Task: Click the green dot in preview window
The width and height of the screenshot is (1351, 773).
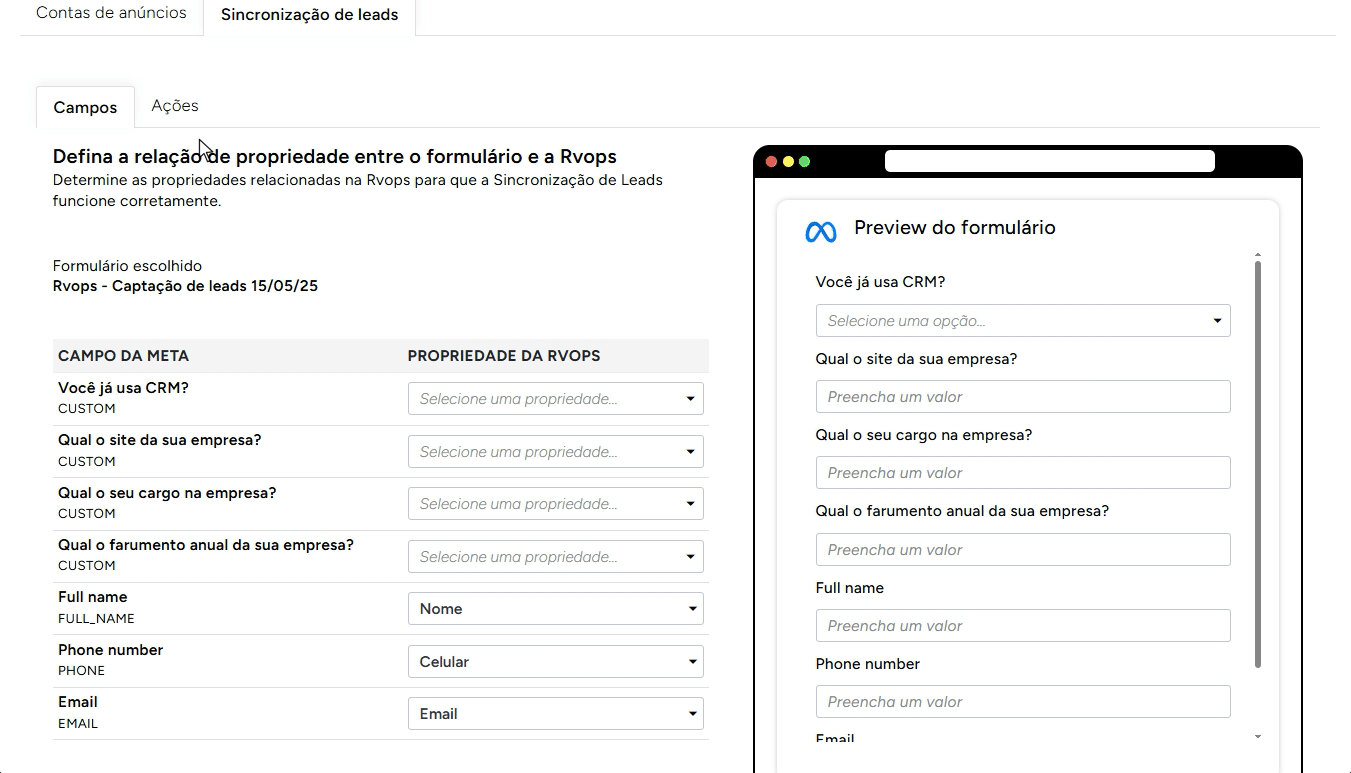Action: pyautogui.click(x=804, y=161)
